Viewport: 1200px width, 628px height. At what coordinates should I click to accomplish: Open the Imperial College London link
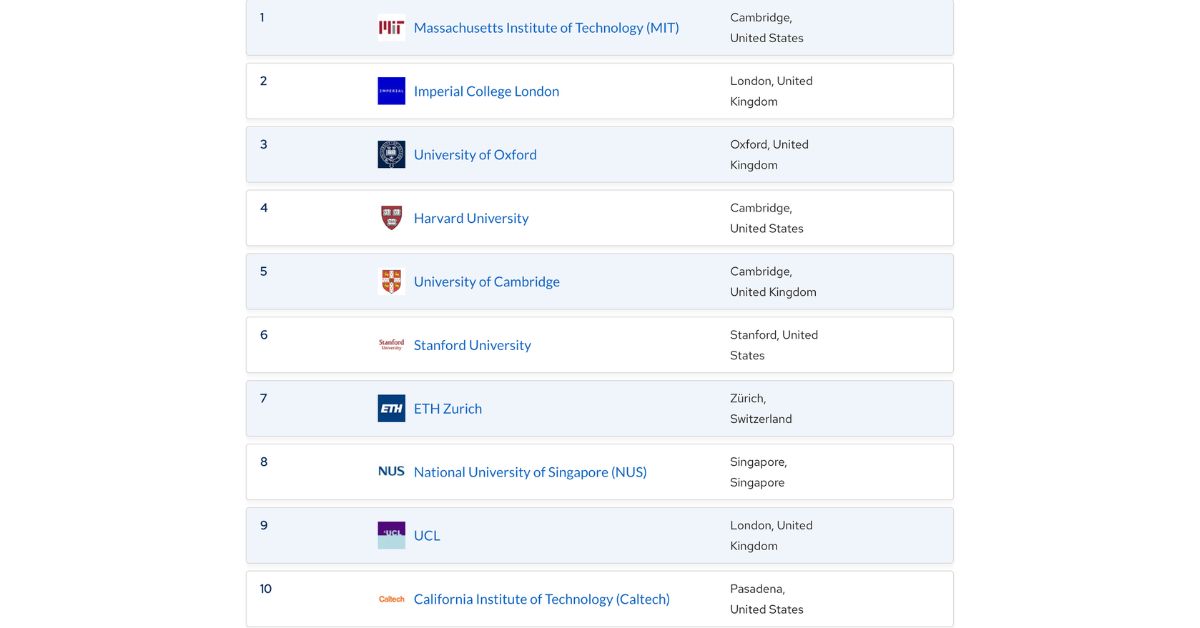[x=486, y=91]
